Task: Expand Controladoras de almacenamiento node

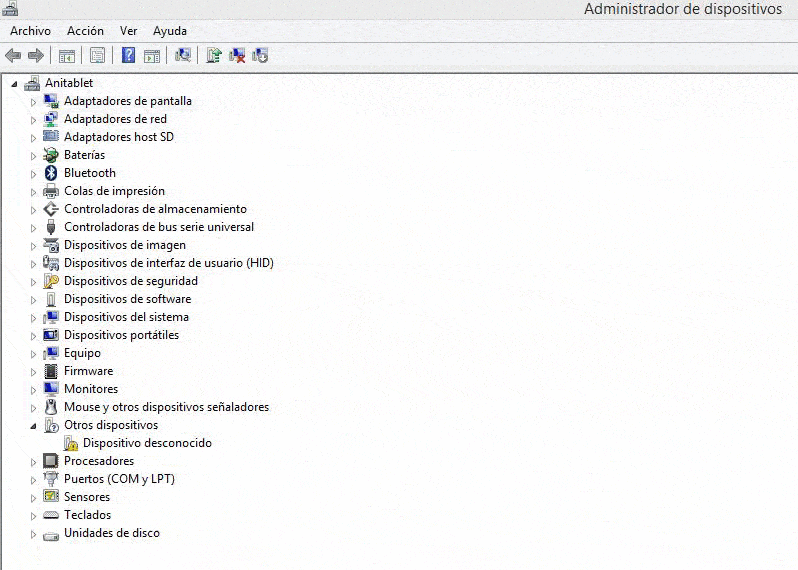Action: click(33, 210)
